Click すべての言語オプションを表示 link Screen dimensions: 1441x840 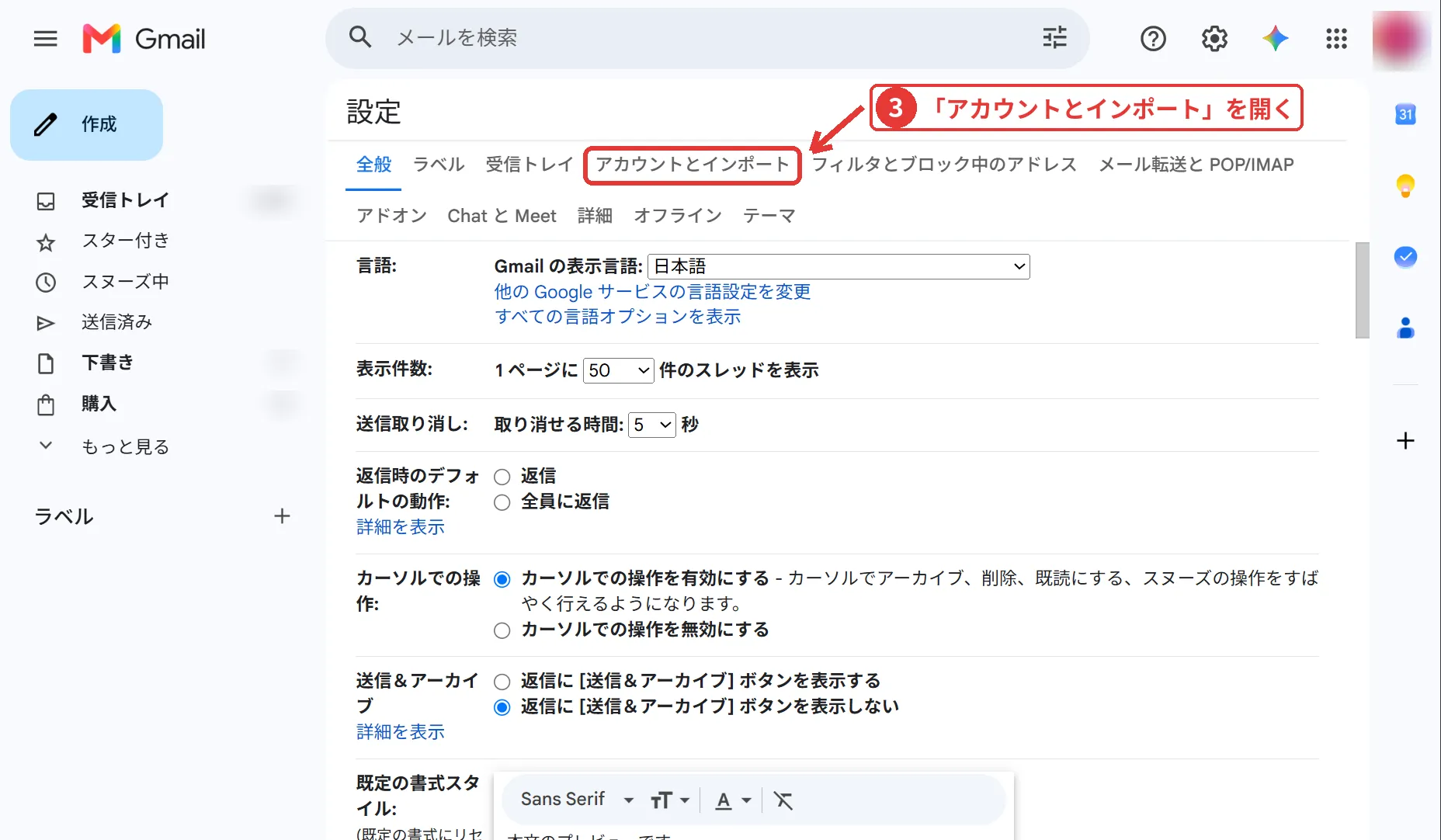click(x=618, y=317)
